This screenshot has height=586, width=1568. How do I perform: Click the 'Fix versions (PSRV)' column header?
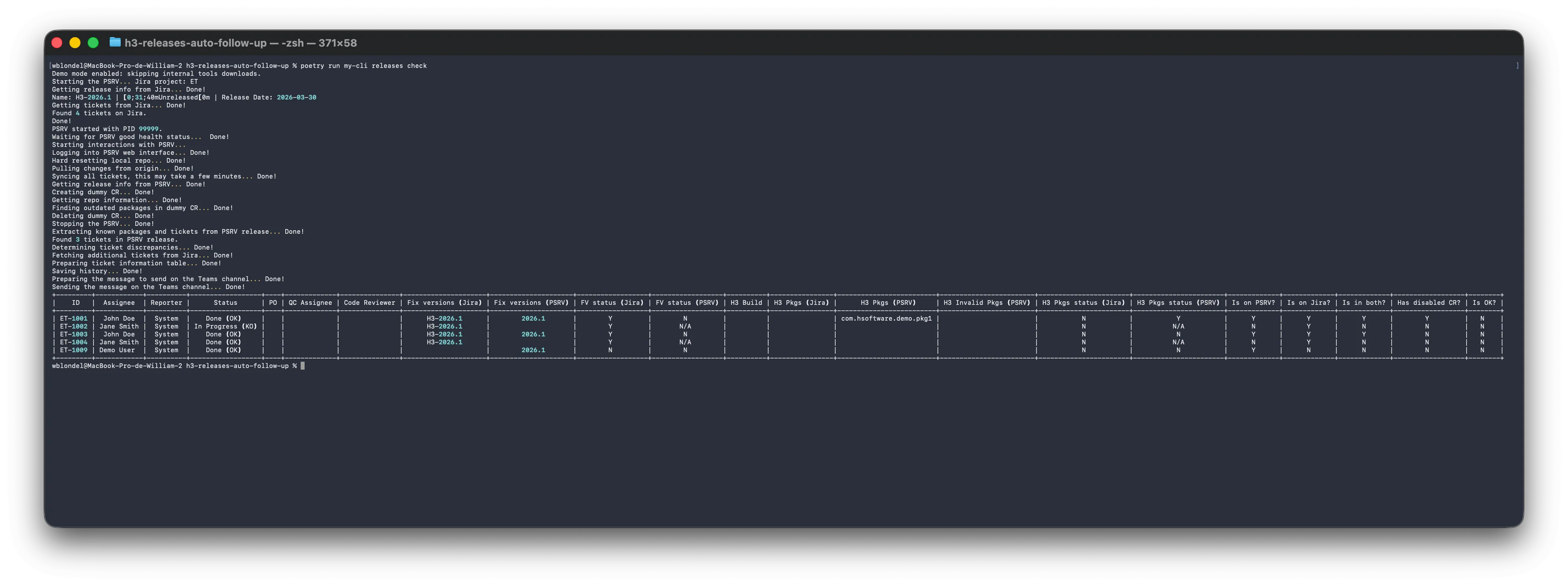point(531,303)
